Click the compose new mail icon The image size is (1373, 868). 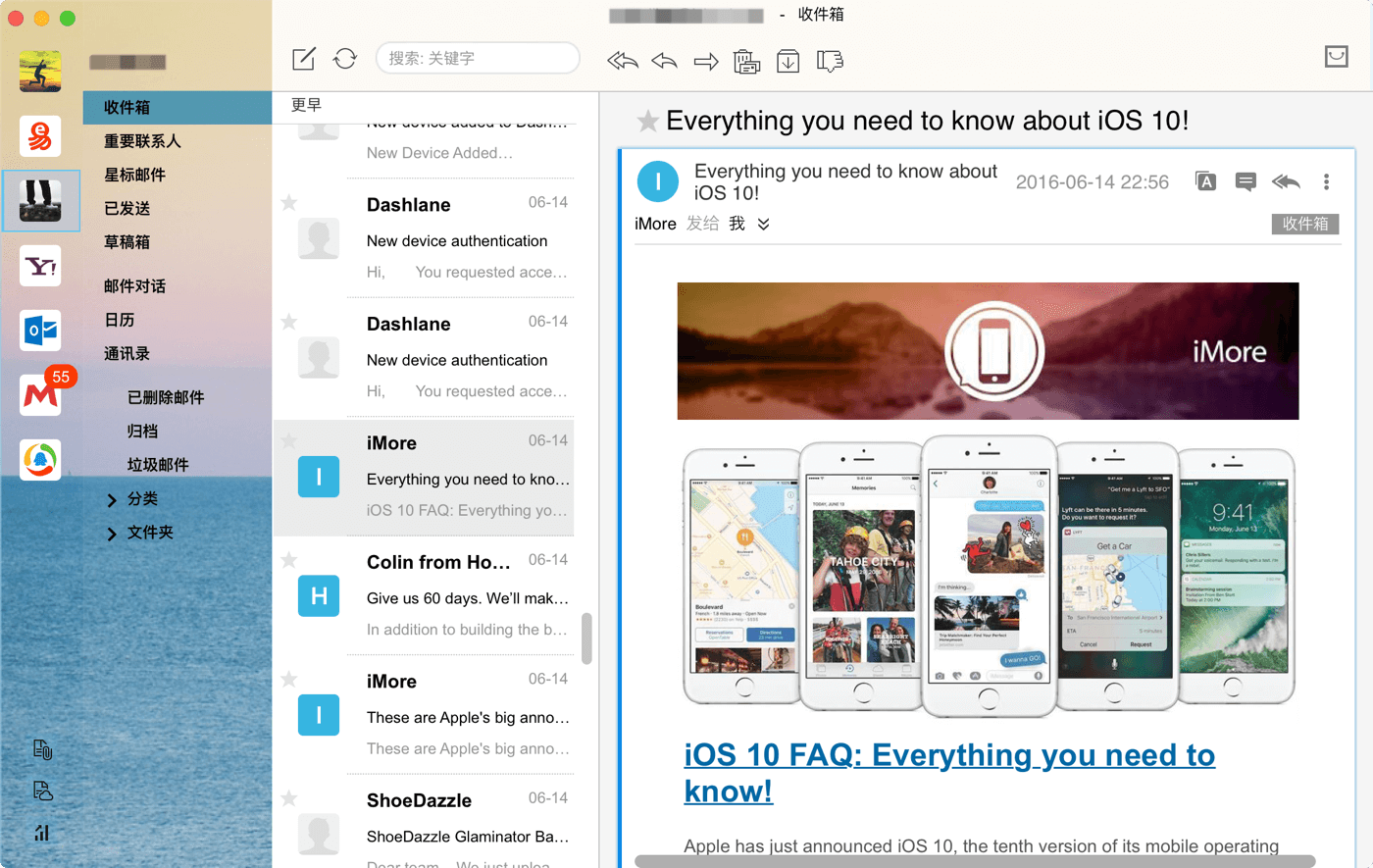pos(304,59)
